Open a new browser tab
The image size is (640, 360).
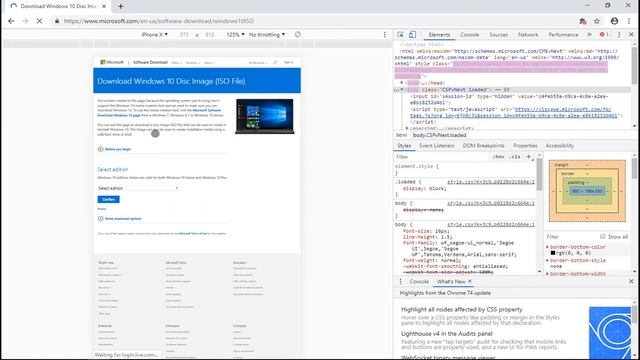(120, 6)
